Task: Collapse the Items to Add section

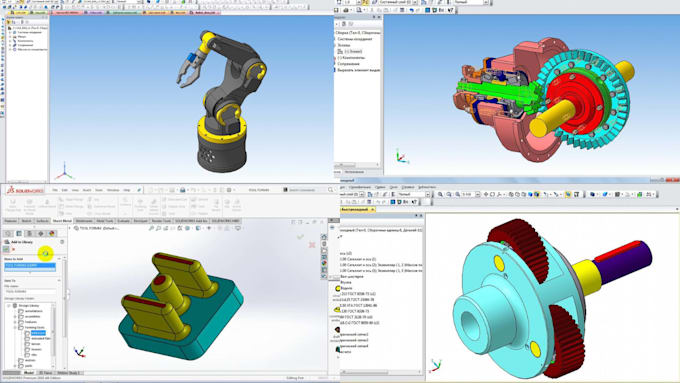Action: click(x=59, y=259)
